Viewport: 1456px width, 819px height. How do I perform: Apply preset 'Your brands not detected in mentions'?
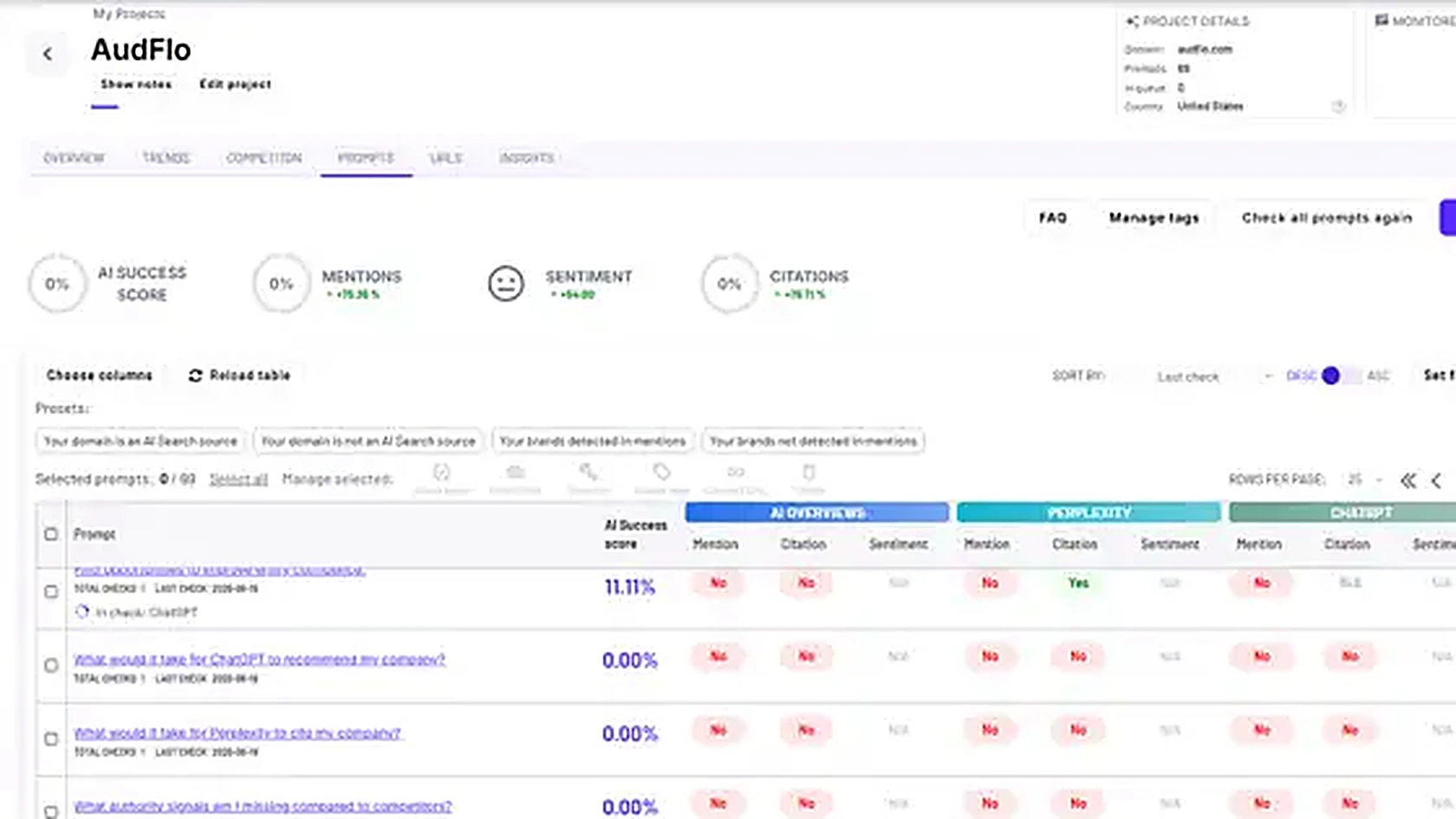point(813,441)
